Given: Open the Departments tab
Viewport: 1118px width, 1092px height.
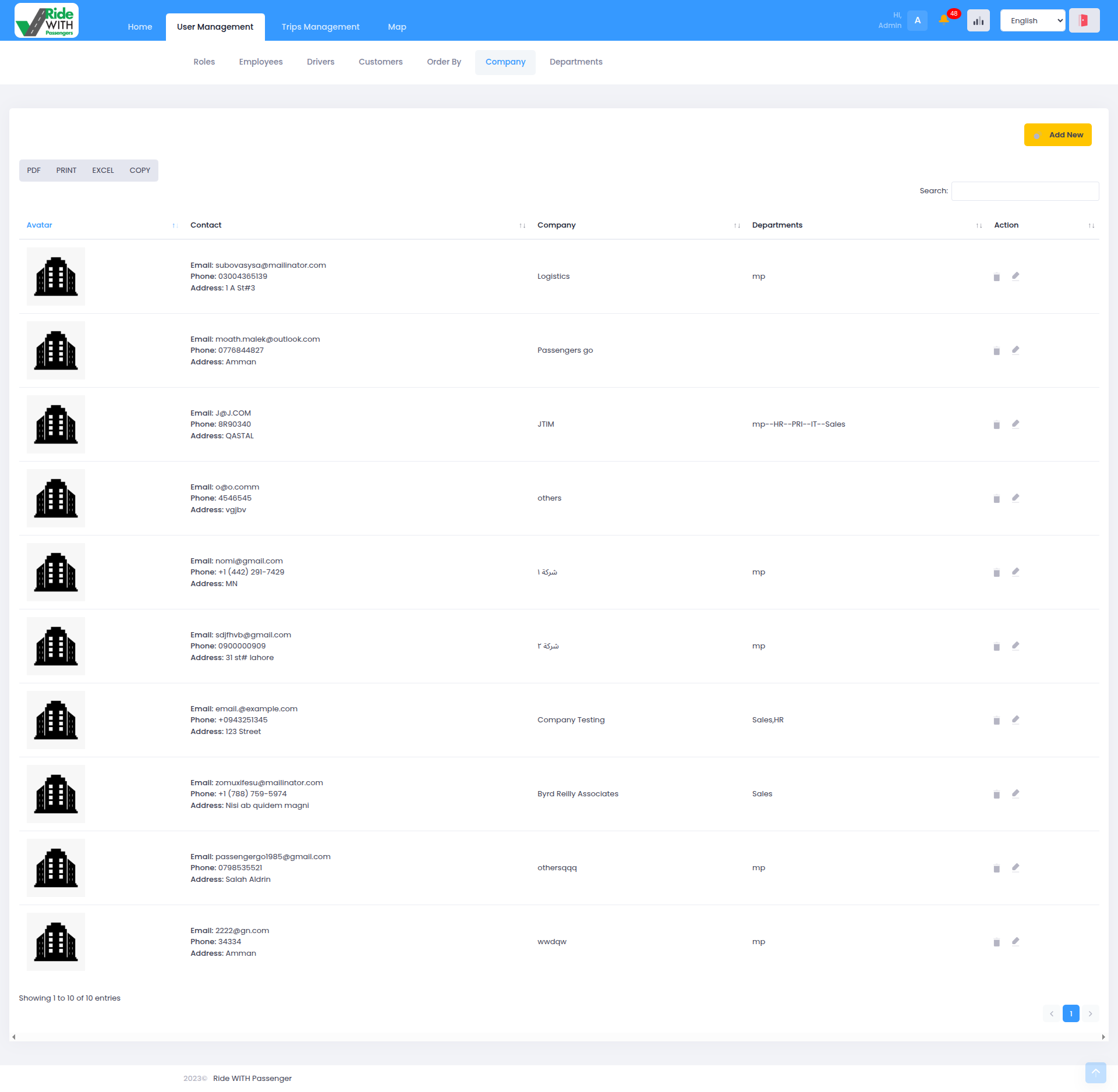Looking at the screenshot, I should click(x=576, y=62).
